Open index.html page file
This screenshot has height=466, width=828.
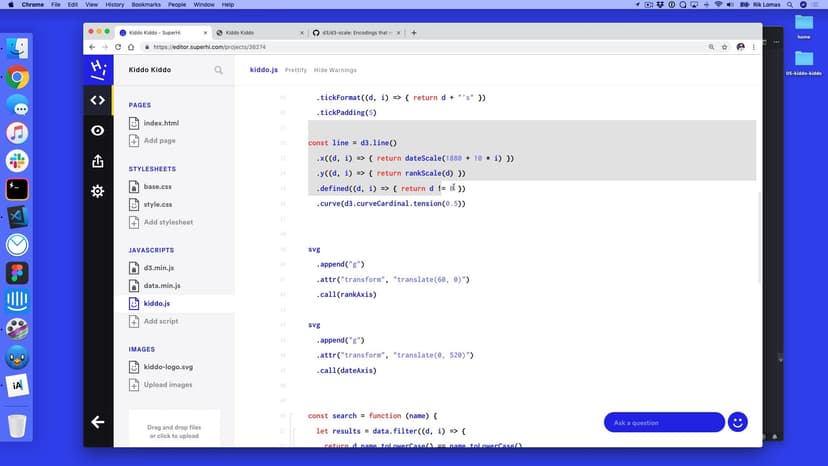tap(161, 123)
